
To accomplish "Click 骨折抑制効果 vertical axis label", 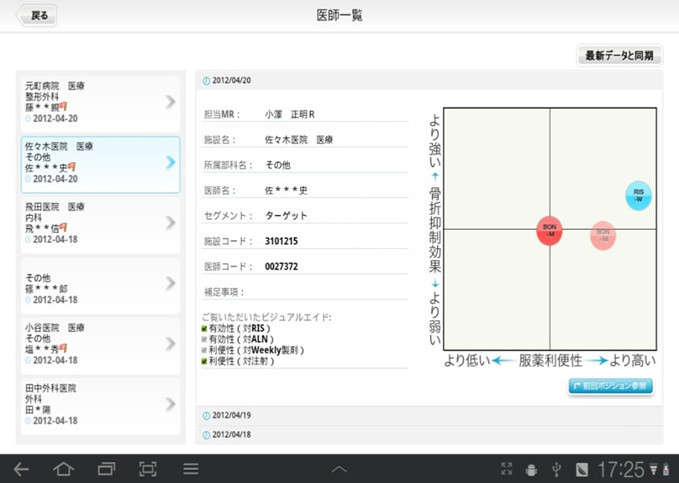I will [x=435, y=230].
